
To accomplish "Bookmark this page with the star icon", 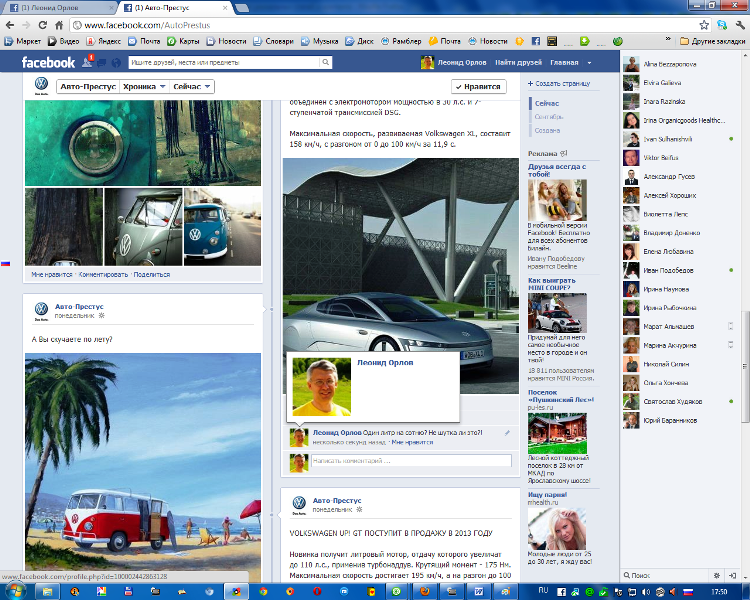I will (x=704, y=25).
